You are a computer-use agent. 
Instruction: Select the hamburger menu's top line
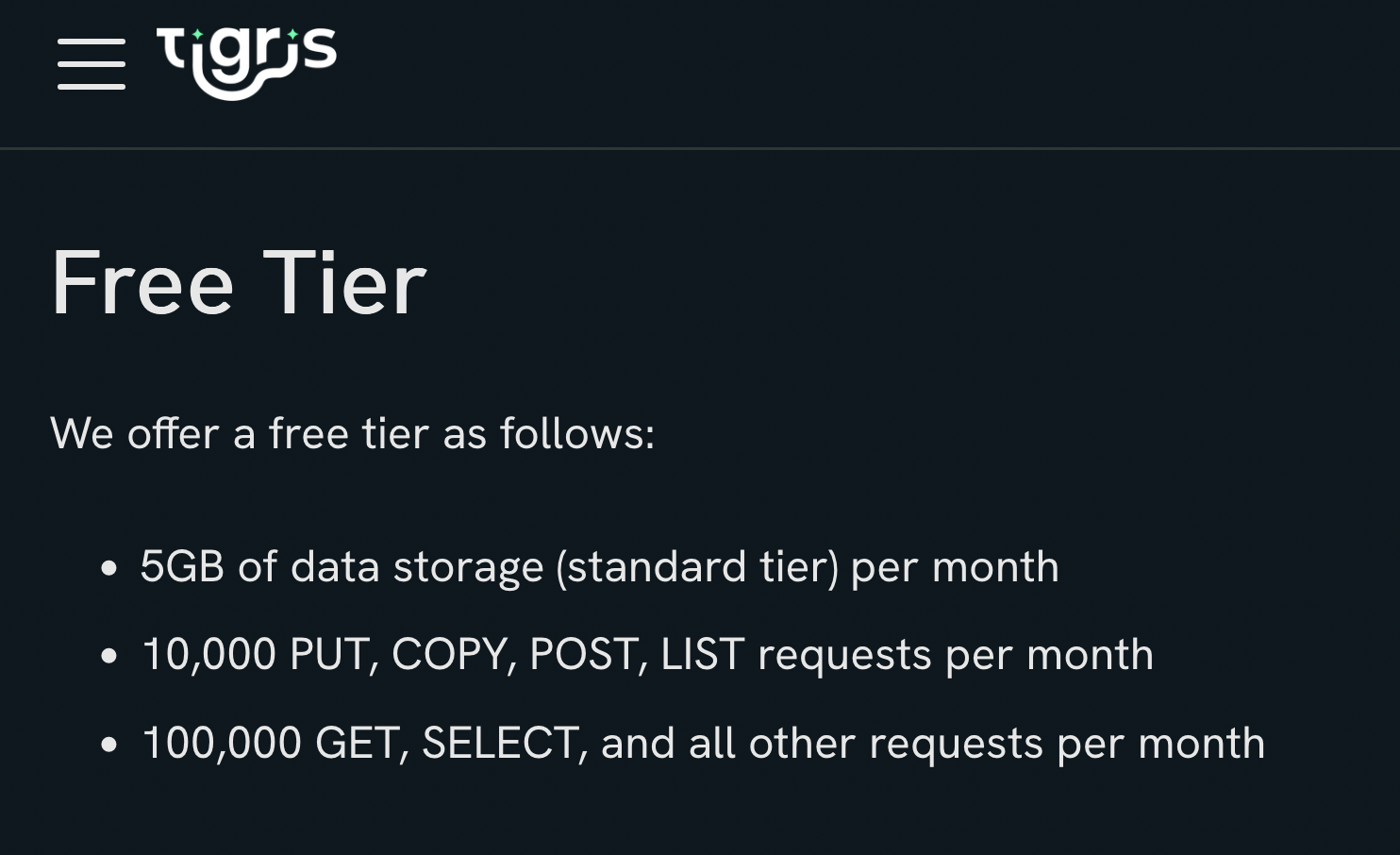point(92,42)
